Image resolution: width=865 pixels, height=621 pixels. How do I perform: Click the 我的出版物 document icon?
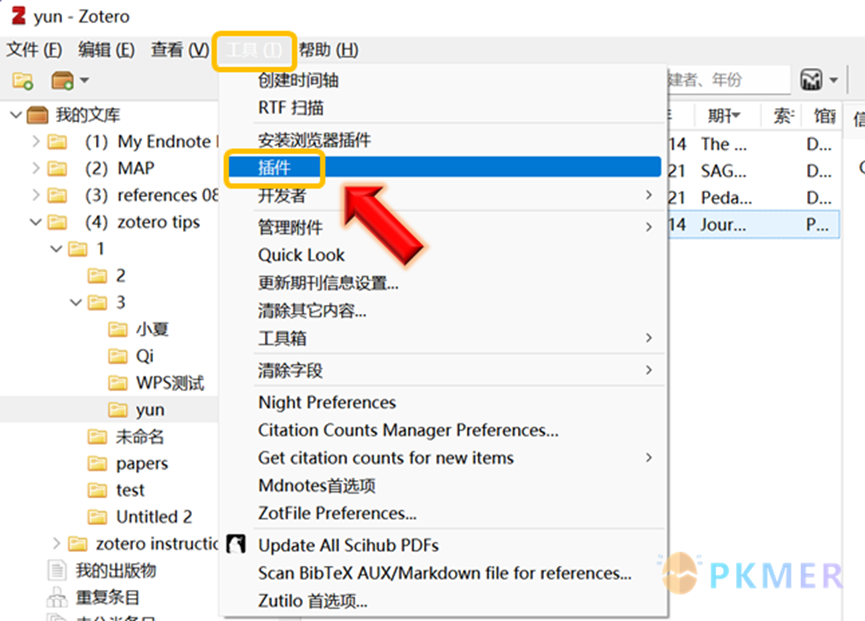57,570
